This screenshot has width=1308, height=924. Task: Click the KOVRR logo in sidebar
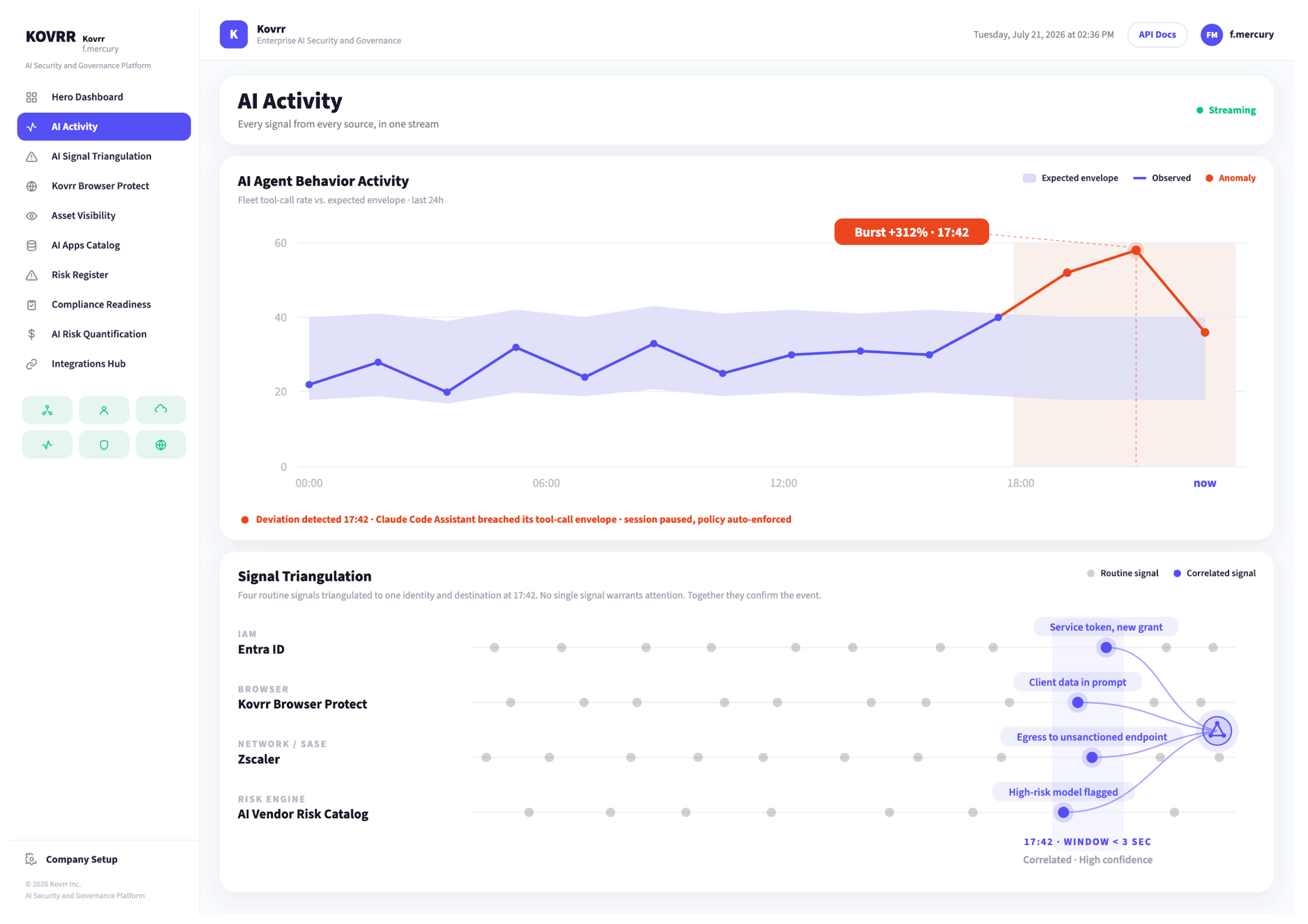[x=51, y=37]
